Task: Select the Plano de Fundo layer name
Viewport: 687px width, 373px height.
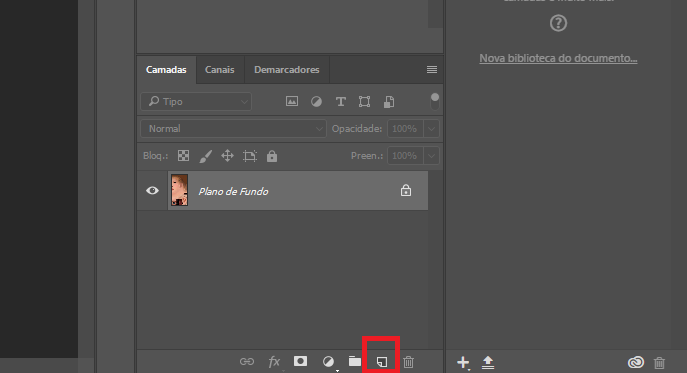Action: 233,192
